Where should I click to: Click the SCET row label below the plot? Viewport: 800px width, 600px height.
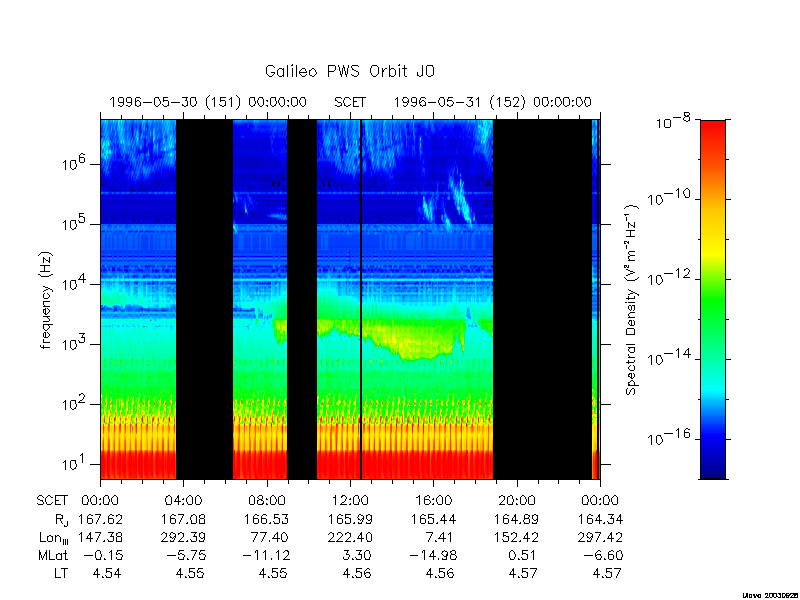[52, 501]
